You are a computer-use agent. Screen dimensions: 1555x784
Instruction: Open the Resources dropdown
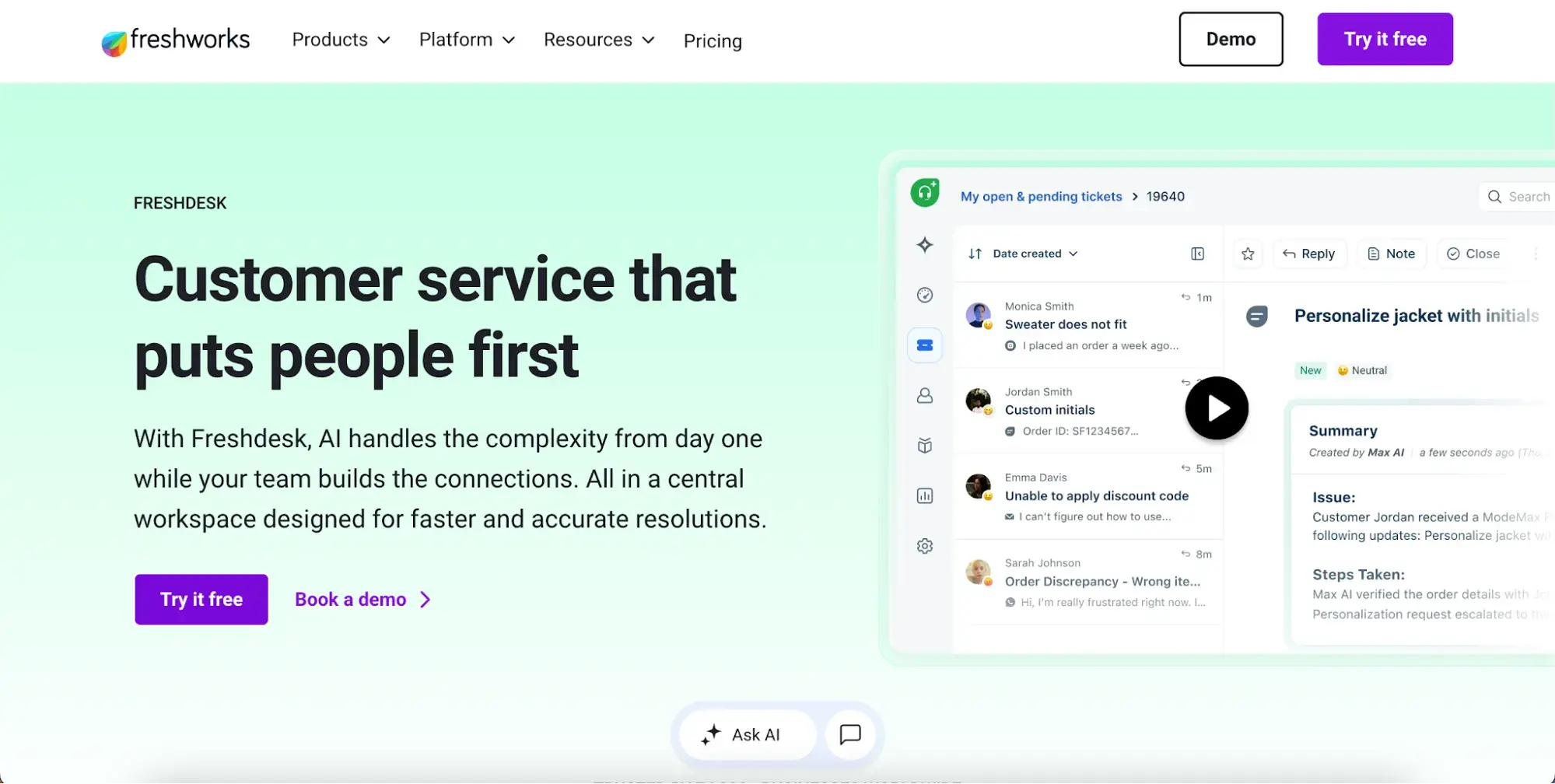click(x=599, y=40)
